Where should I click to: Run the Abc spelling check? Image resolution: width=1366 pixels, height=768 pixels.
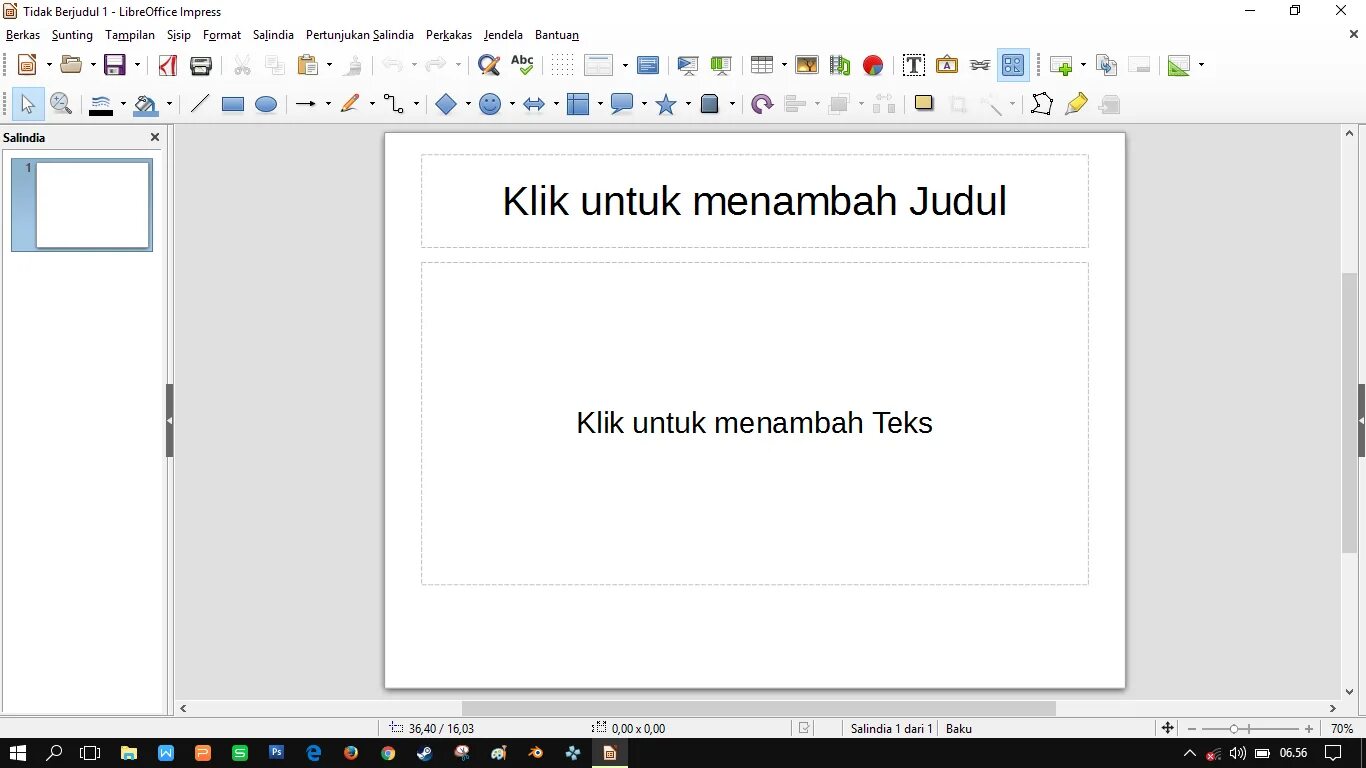[x=522, y=65]
